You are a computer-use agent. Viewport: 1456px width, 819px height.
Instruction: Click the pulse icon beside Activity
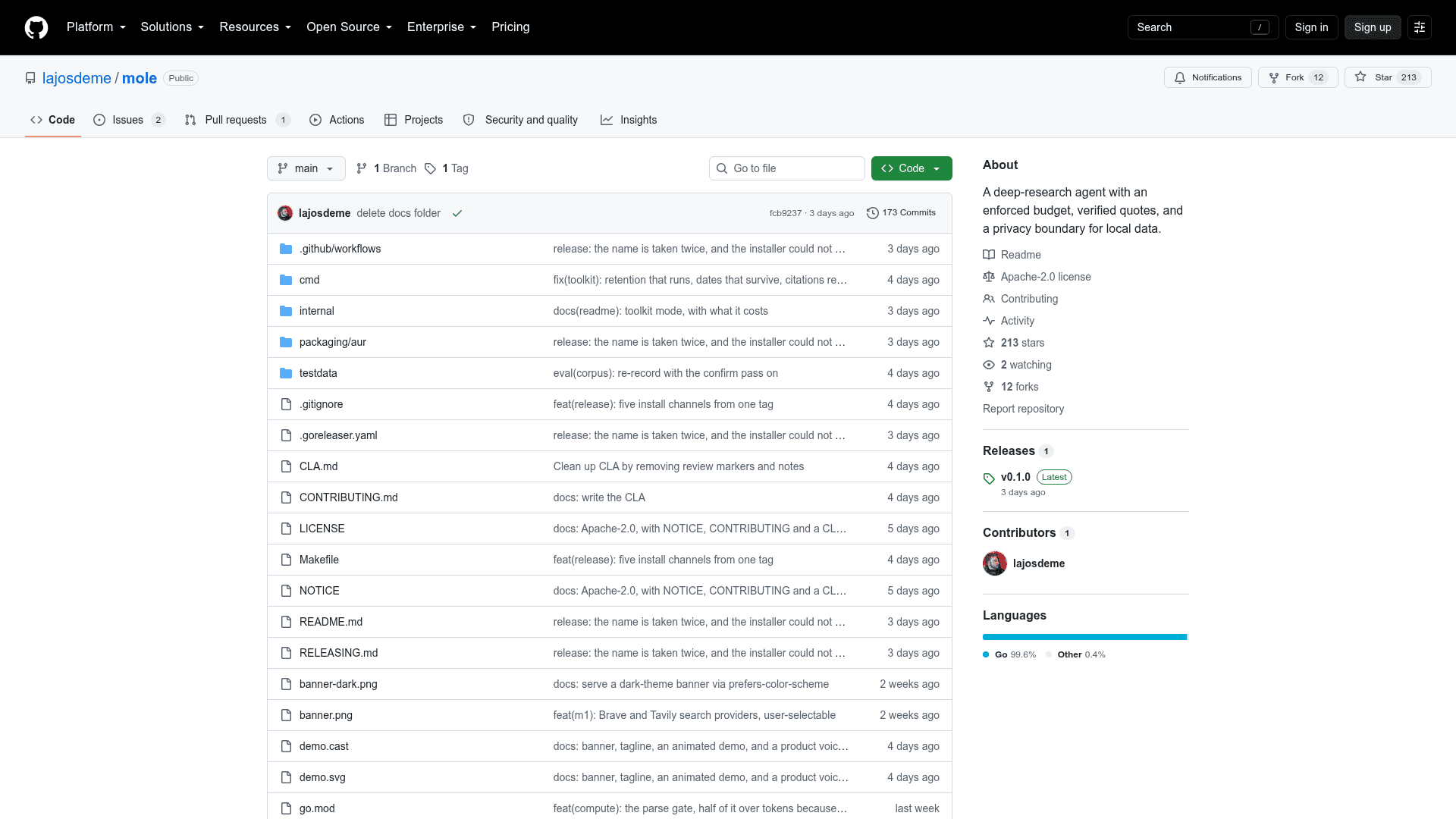[989, 321]
